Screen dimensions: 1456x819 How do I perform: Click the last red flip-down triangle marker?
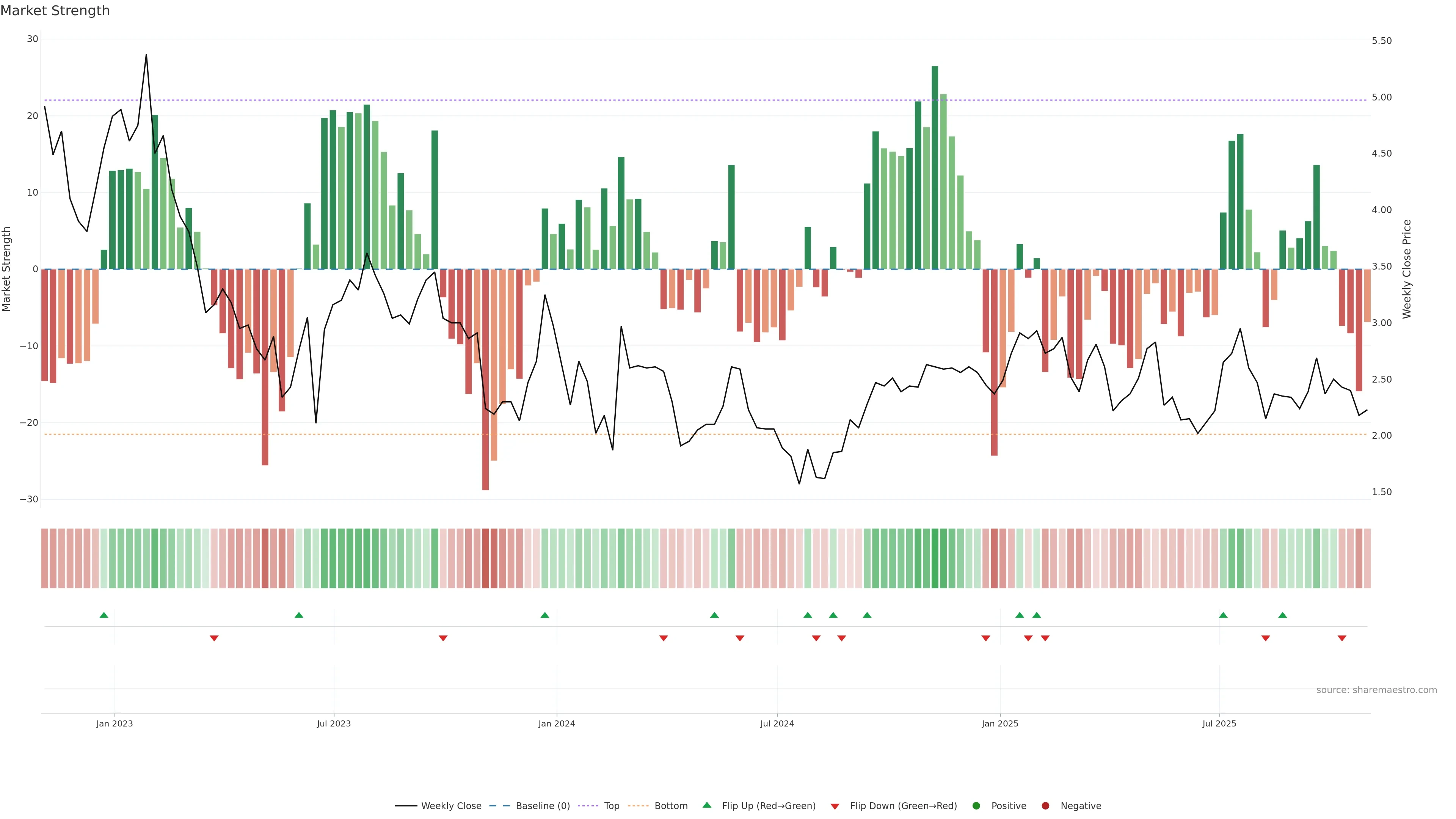click(x=1342, y=638)
